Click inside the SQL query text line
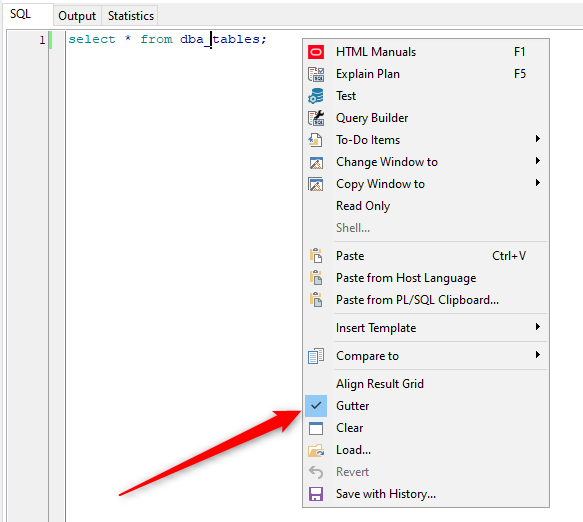This screenshot has width=583, height=522. coord(167,39)
